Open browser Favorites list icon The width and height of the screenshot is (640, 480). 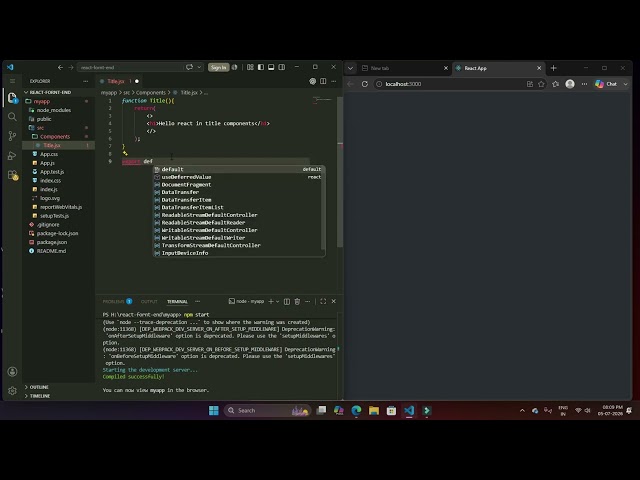coord(556,84)
